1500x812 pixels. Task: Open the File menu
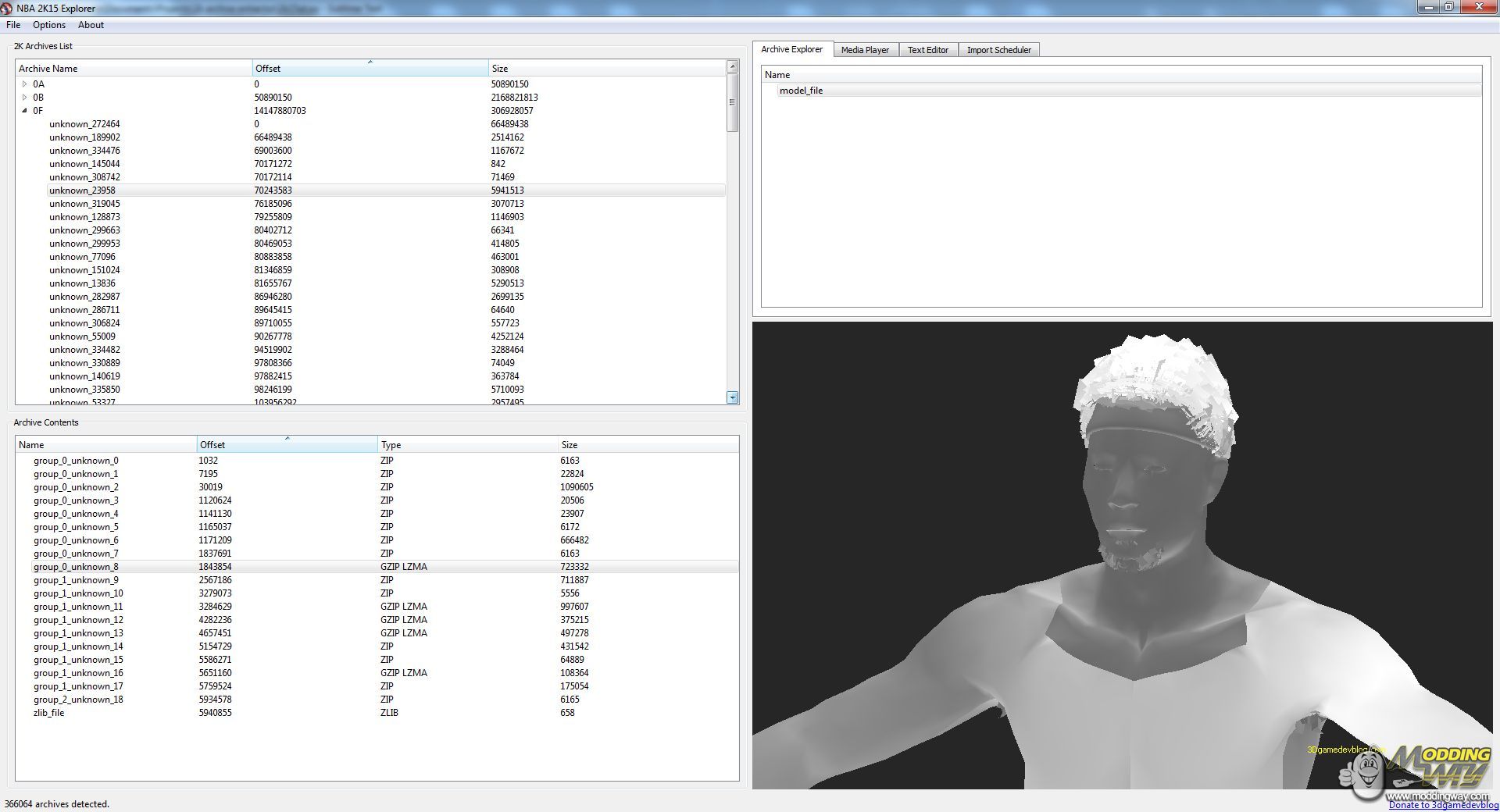(x=13, y=25)
